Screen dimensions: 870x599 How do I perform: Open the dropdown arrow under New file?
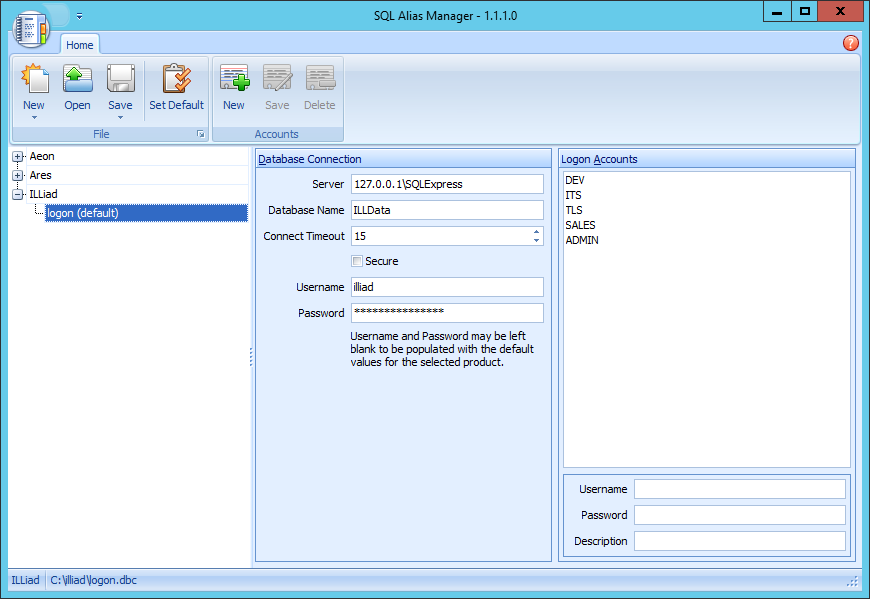34,117
